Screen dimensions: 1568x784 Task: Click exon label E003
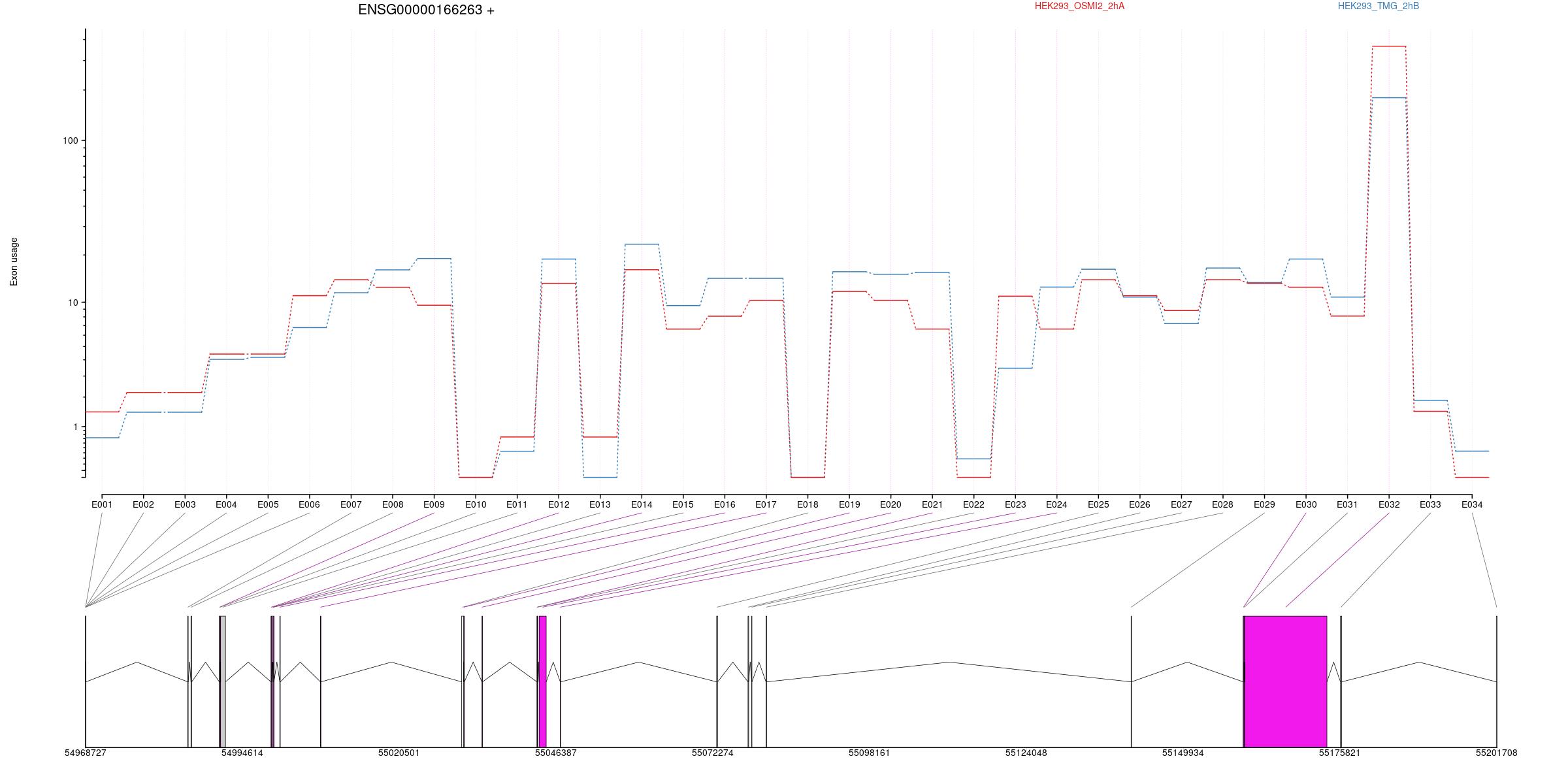pos(185,504)
